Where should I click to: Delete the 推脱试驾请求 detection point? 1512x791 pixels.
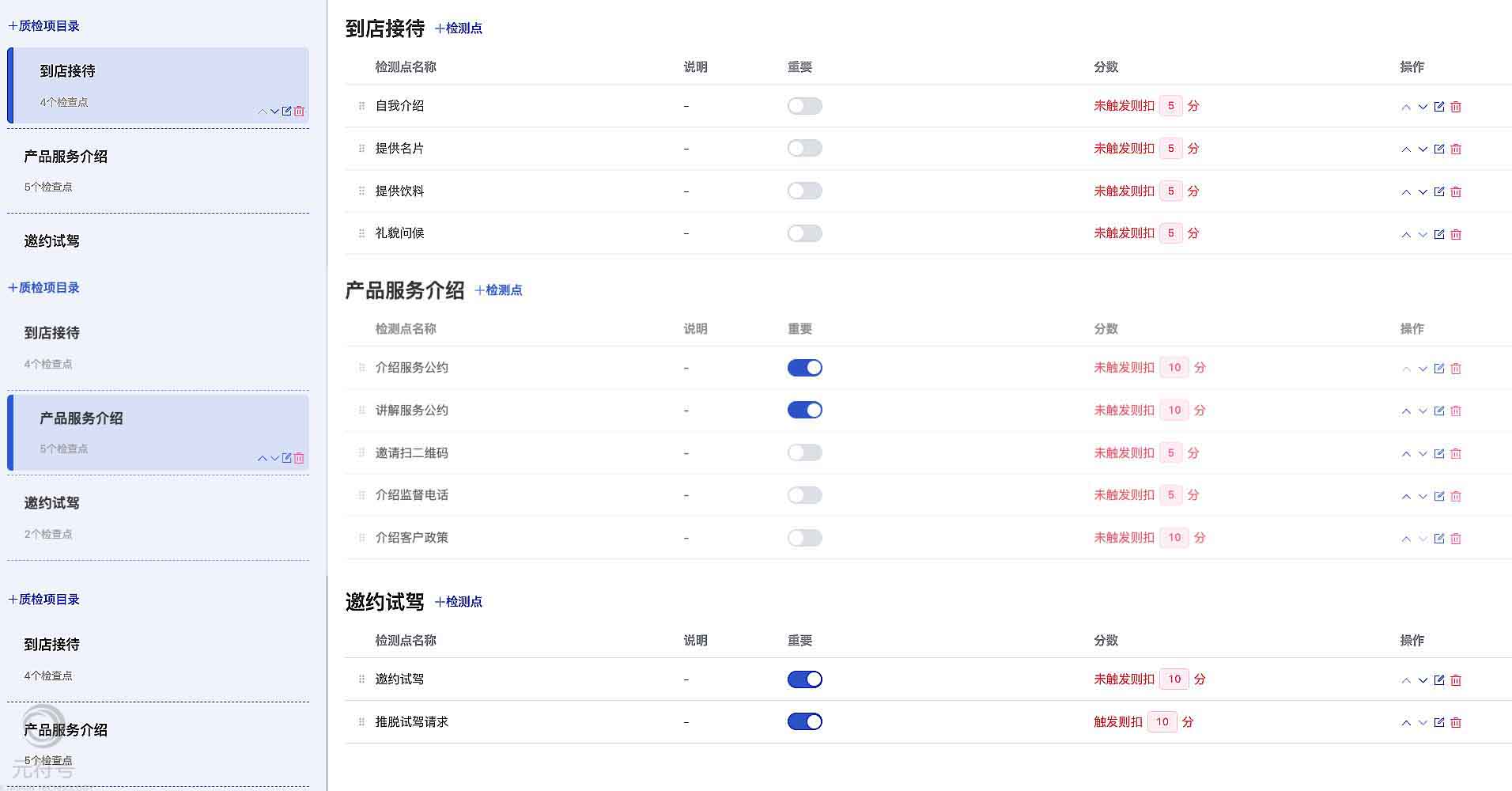click(x=1456, y=722)
